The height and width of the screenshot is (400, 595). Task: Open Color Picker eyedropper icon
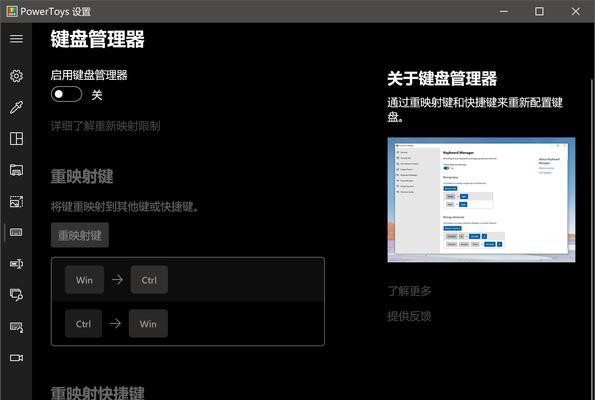pyautogui.click(x=16, y=107)
